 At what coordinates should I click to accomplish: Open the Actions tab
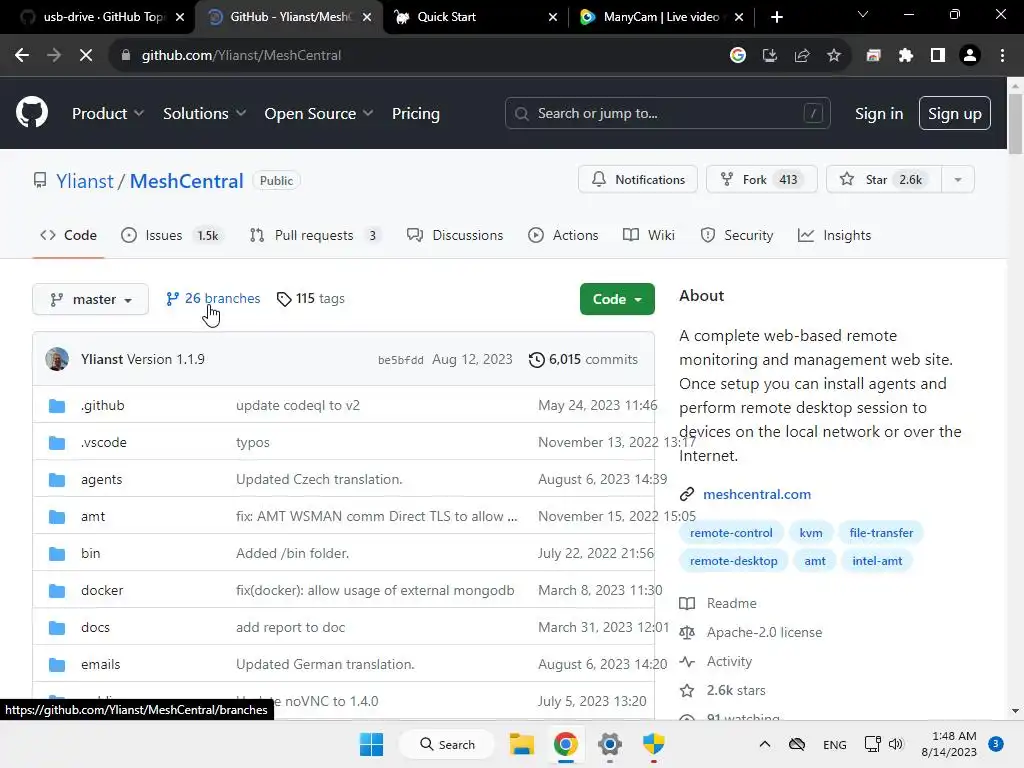pyautogui.click(x=563, y=236)
